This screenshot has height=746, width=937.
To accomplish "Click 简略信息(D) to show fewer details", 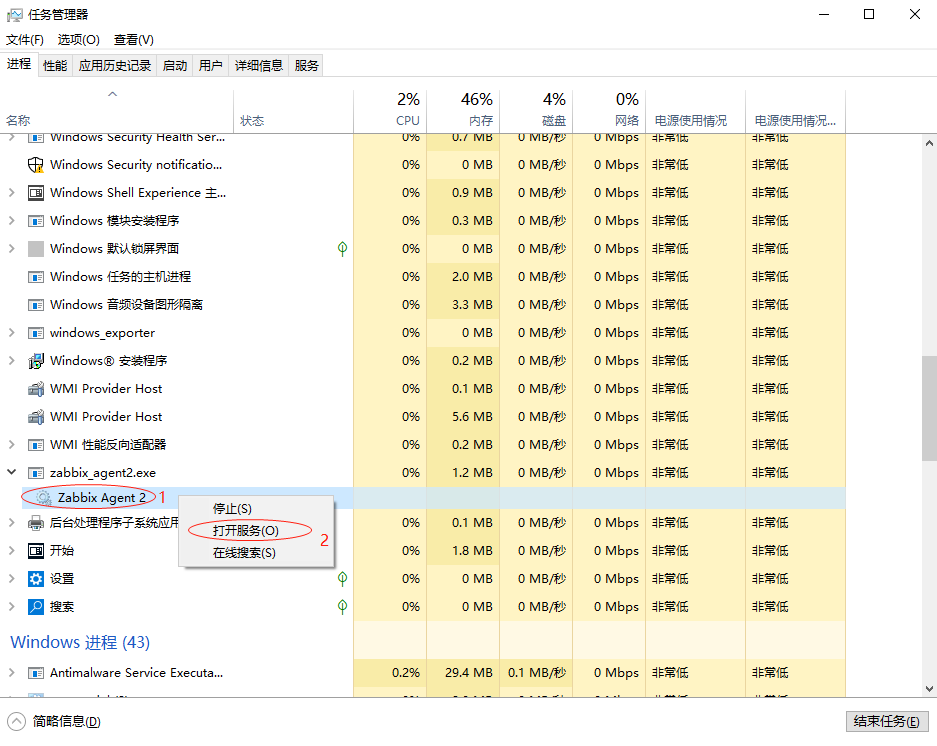I will click(66, 722).
